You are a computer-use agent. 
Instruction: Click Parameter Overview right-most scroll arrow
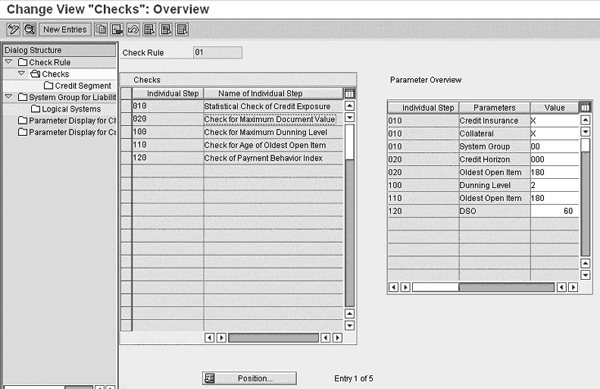(x=573, y=287)
